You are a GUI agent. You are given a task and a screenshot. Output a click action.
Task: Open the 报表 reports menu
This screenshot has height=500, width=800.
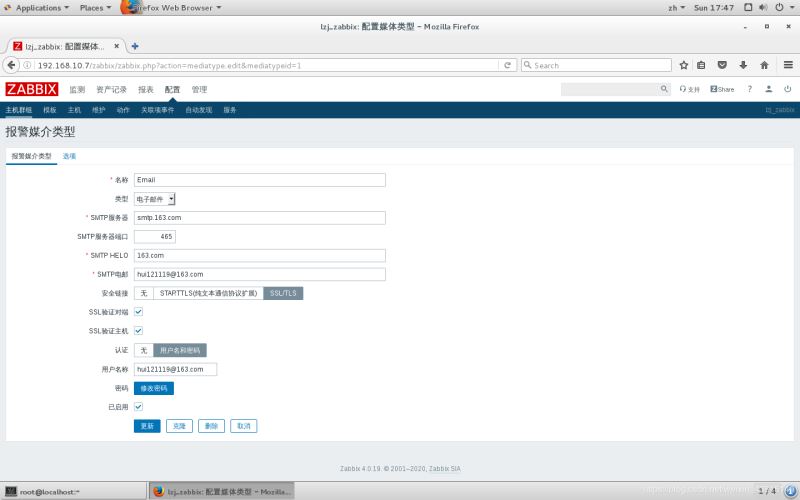point(145,89)
